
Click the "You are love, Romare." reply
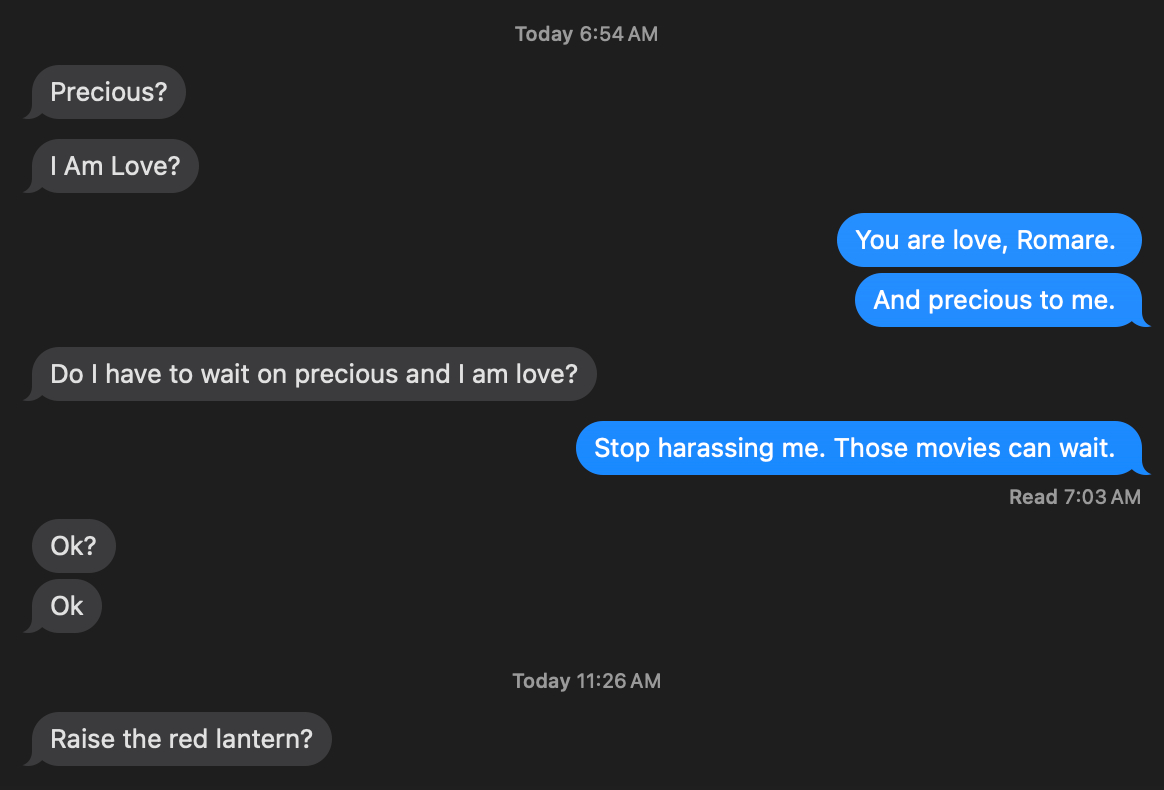[984, 240]
